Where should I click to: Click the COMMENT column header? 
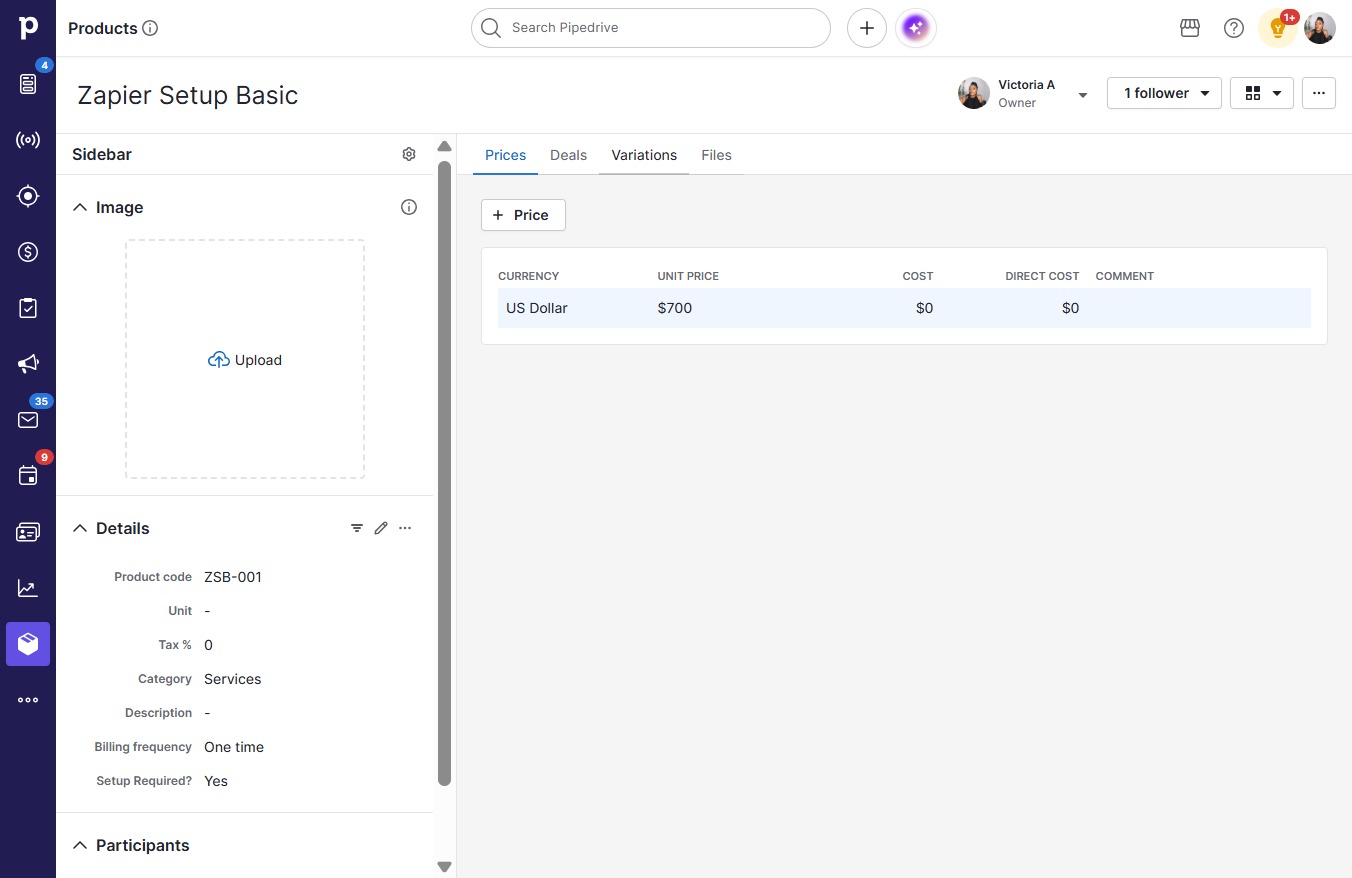coord(1125,276)
